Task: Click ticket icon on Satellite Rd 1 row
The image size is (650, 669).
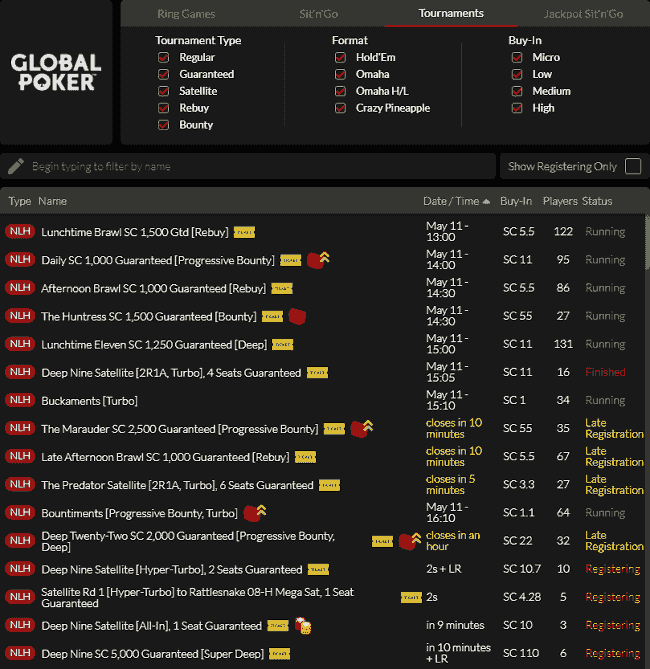Action: [411, 598]
